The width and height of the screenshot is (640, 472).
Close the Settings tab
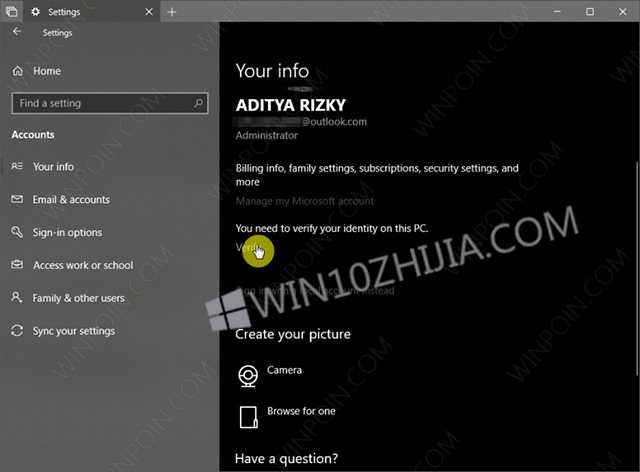(x=150, y=11)
